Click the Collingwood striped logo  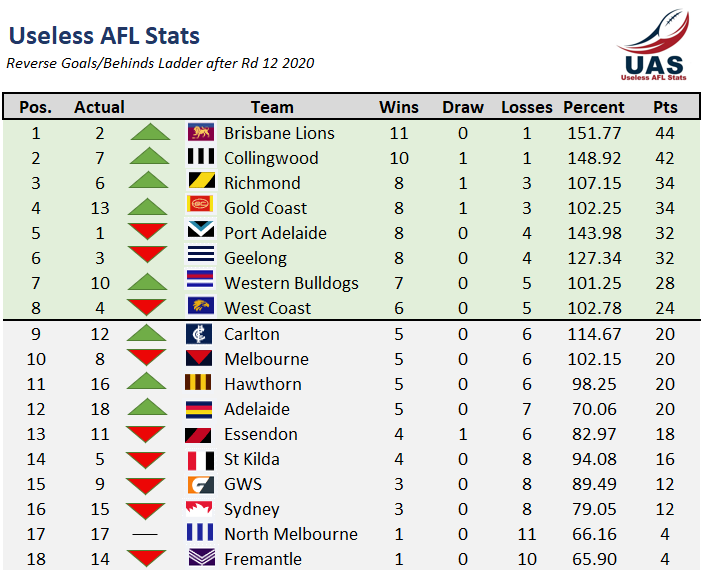(x=201, y=156)
